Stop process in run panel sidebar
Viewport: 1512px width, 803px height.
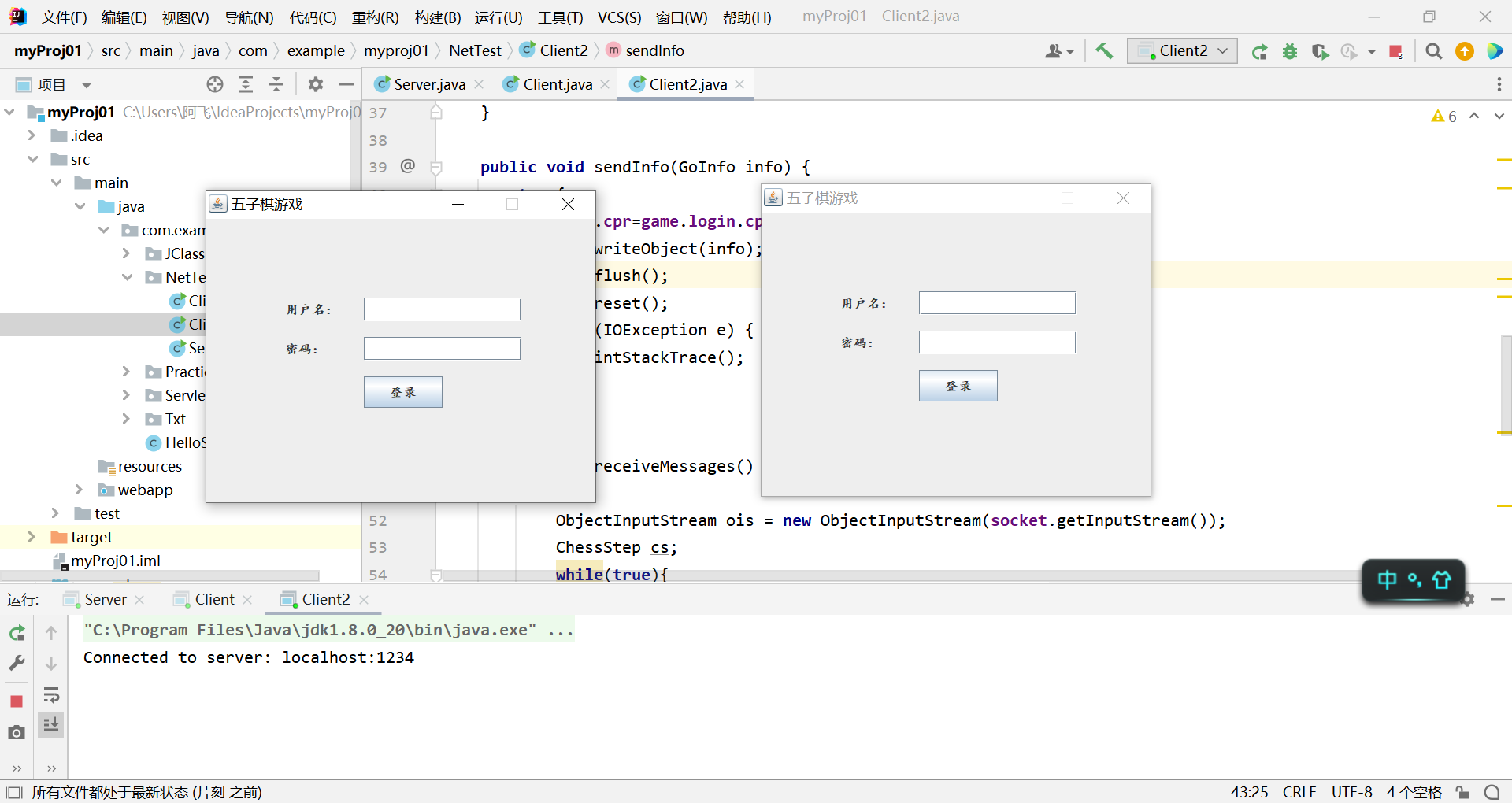(17, 701)
